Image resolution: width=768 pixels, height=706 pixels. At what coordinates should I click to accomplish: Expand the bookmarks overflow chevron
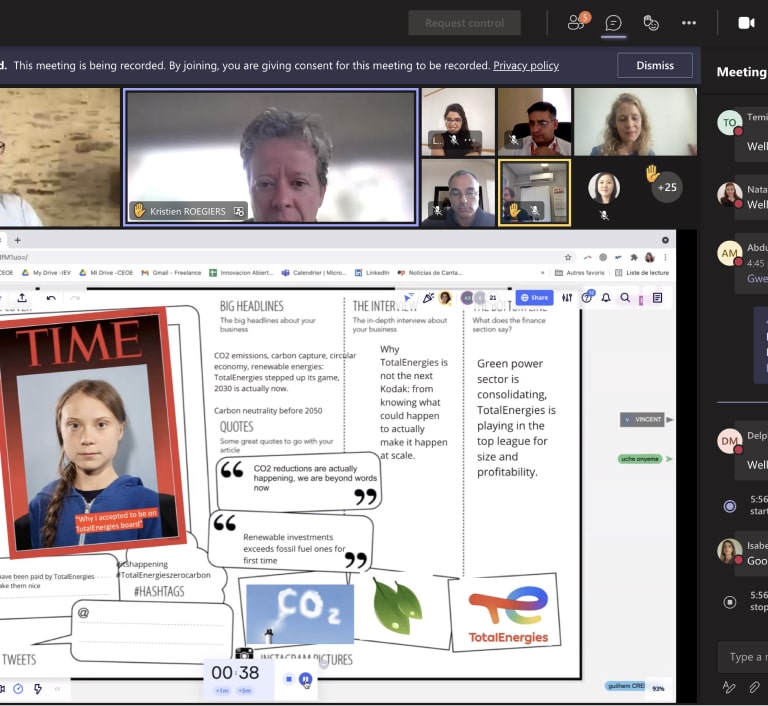tap(542, 273)
